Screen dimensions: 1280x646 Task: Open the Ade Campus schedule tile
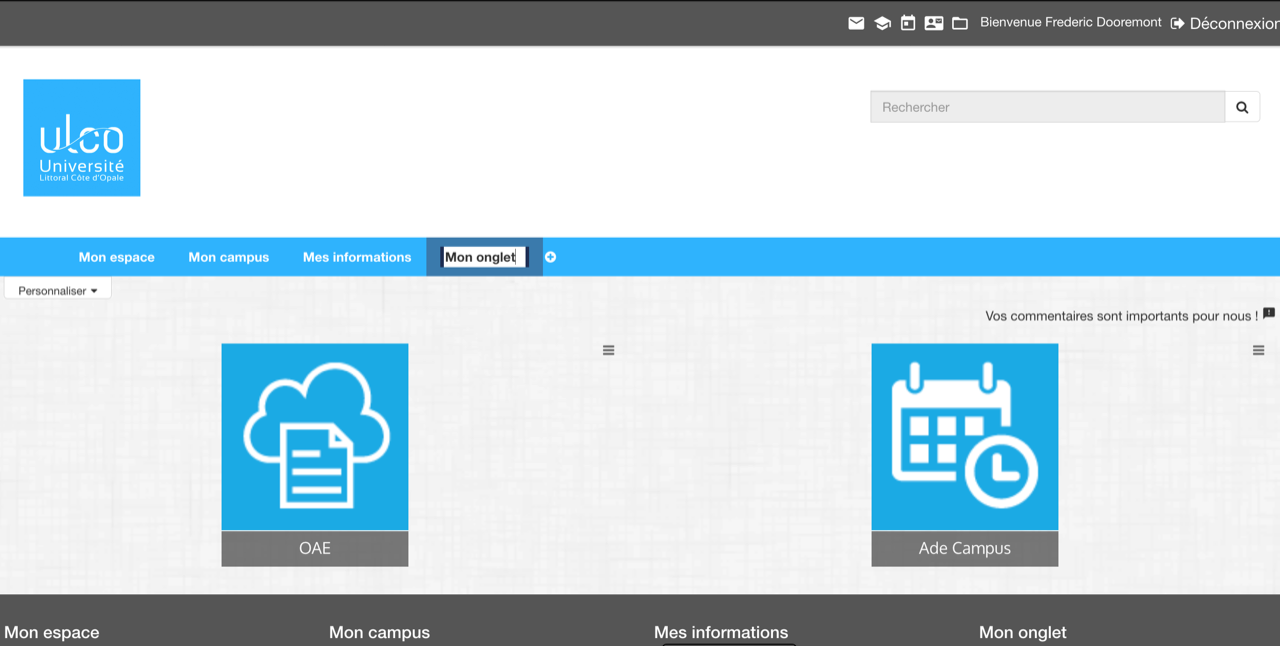965,437
